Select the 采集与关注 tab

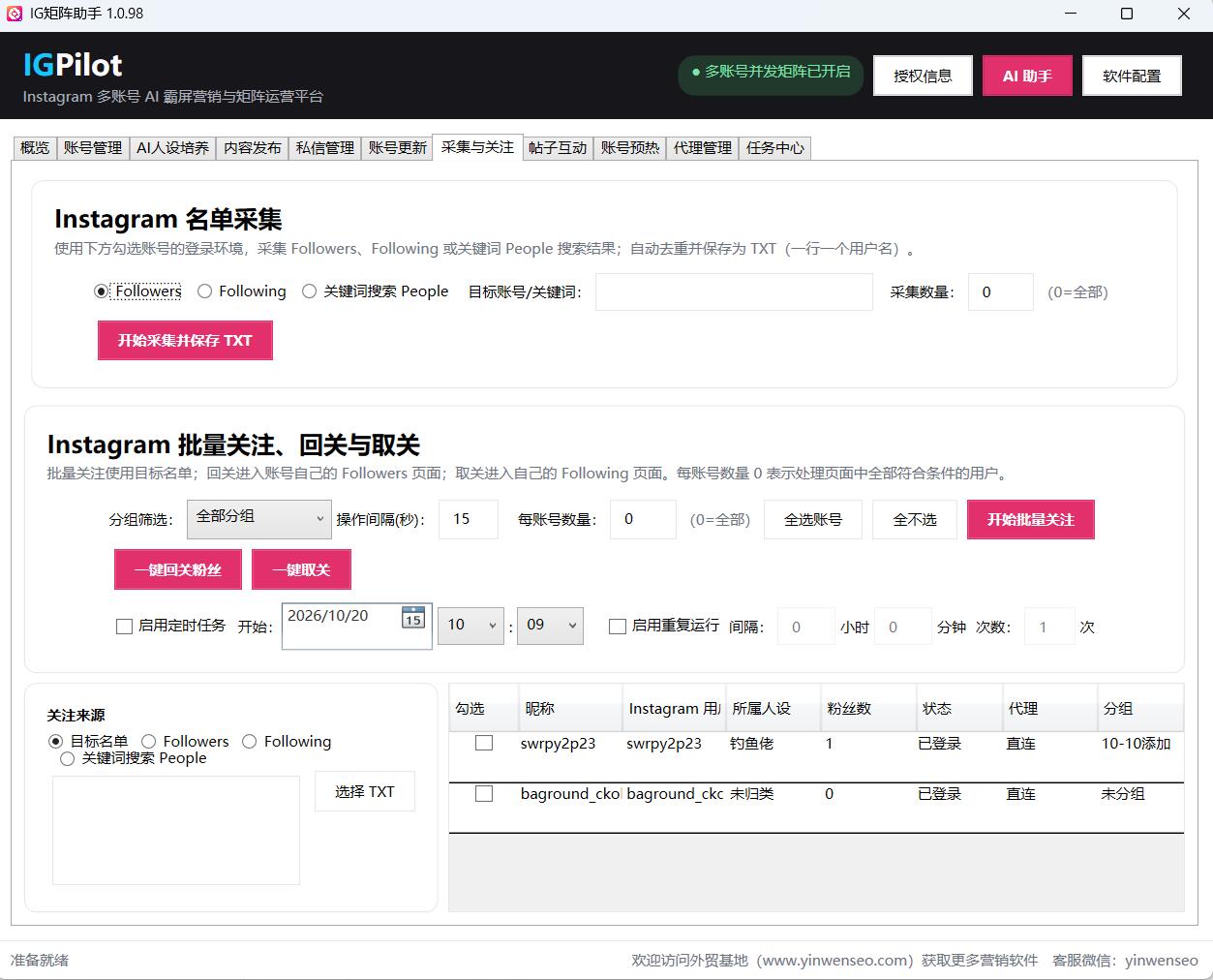tap(477, 147)
